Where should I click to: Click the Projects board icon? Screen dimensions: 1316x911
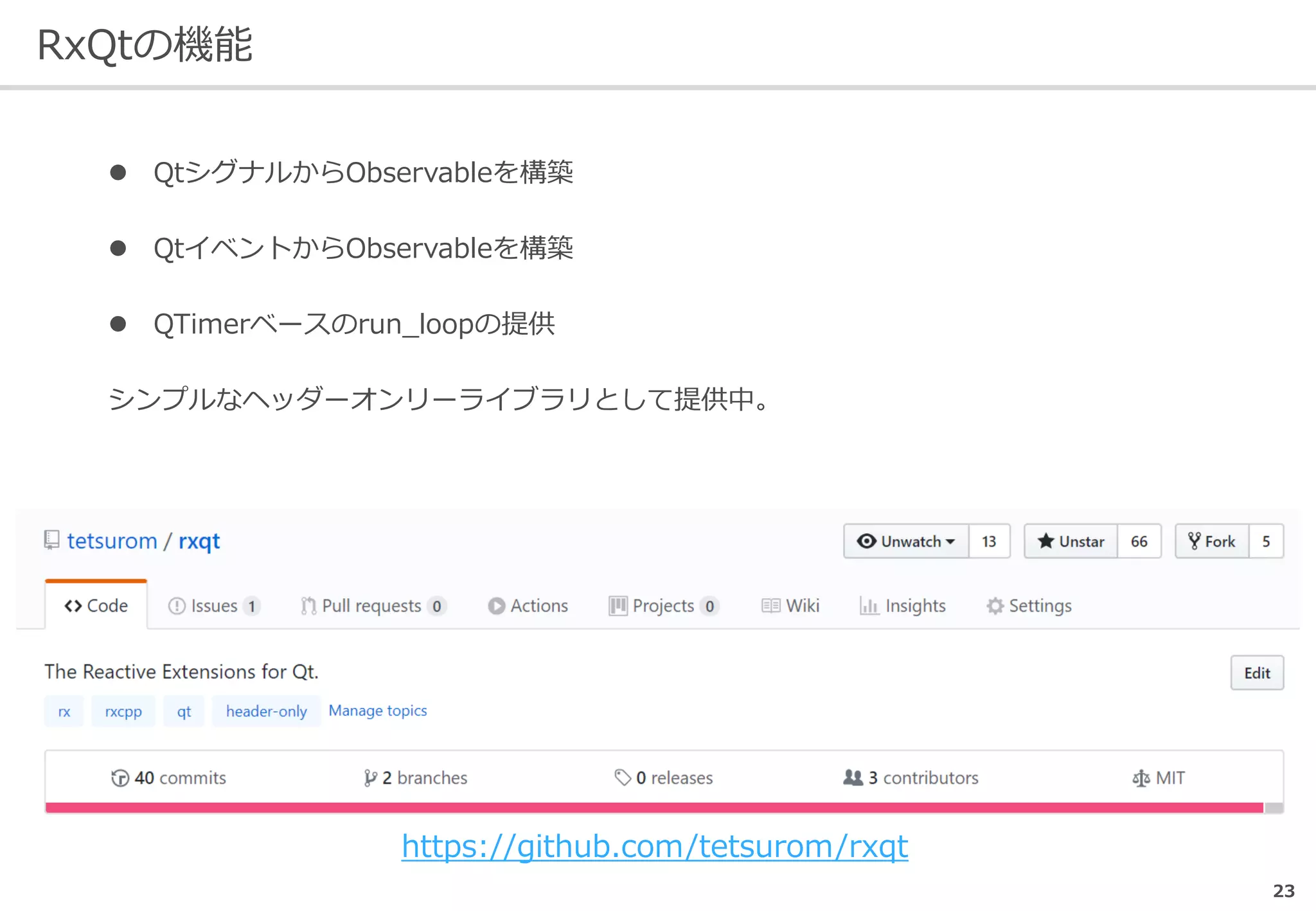click(x=618, y=606)
